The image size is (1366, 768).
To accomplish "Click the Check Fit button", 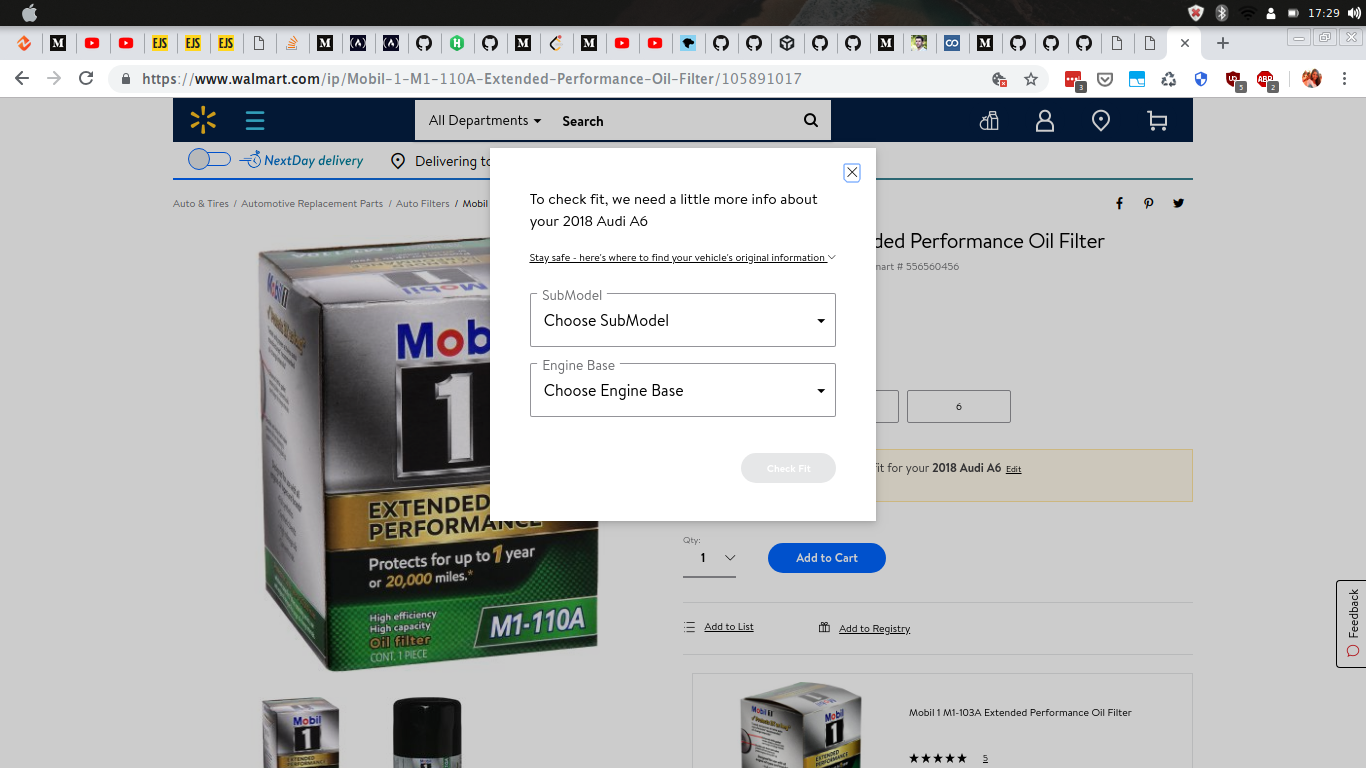I will click(788, 468).
